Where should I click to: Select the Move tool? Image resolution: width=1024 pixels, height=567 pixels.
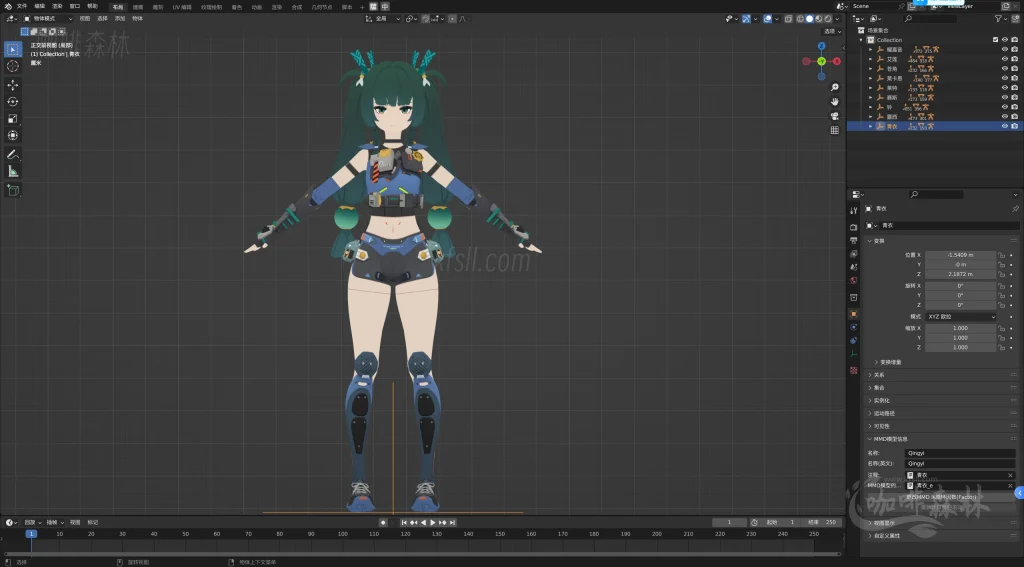pyautogui.click(x=12, y=85)
